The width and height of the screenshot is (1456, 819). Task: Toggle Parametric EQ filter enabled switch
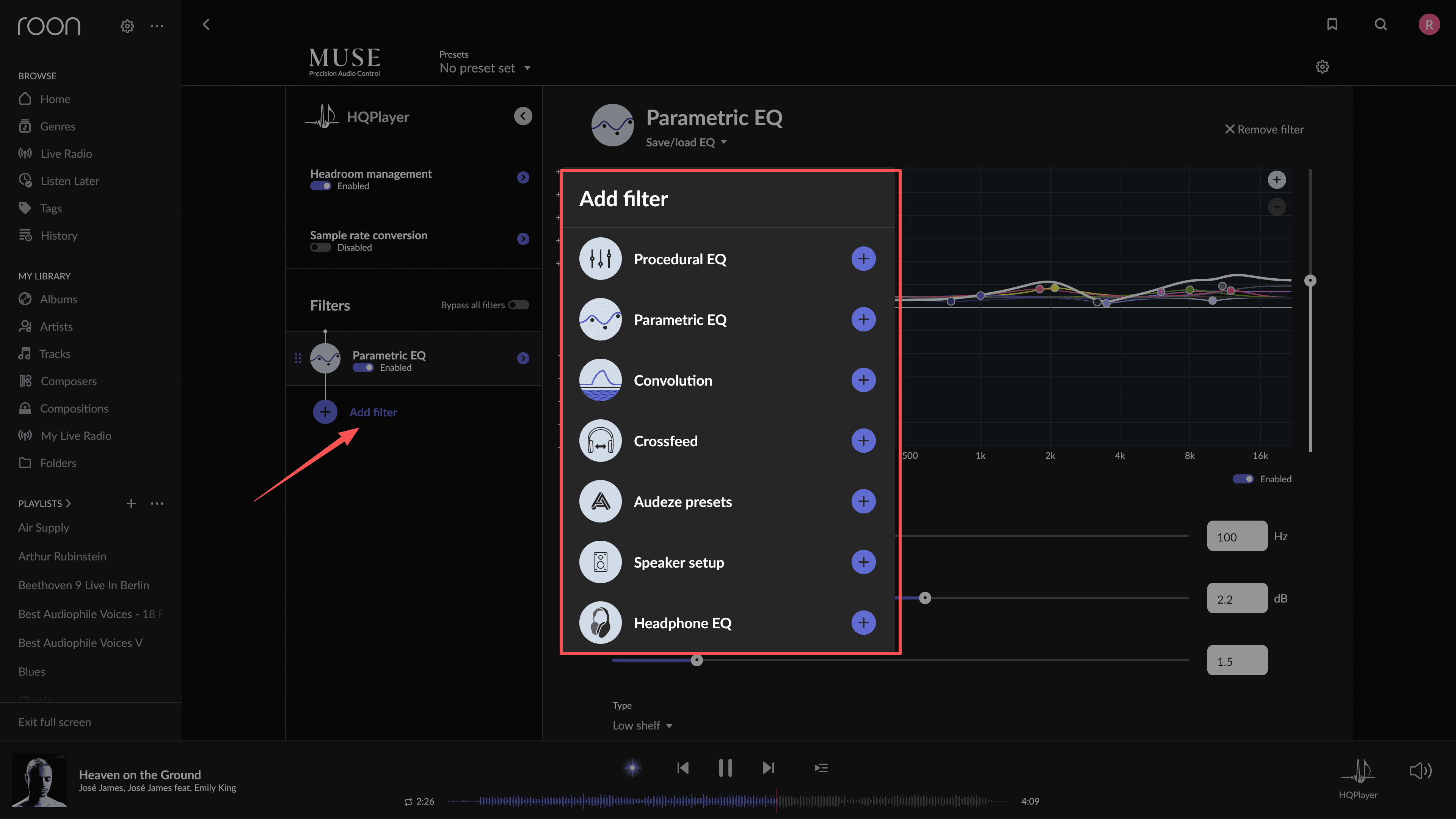click(363, 368)
